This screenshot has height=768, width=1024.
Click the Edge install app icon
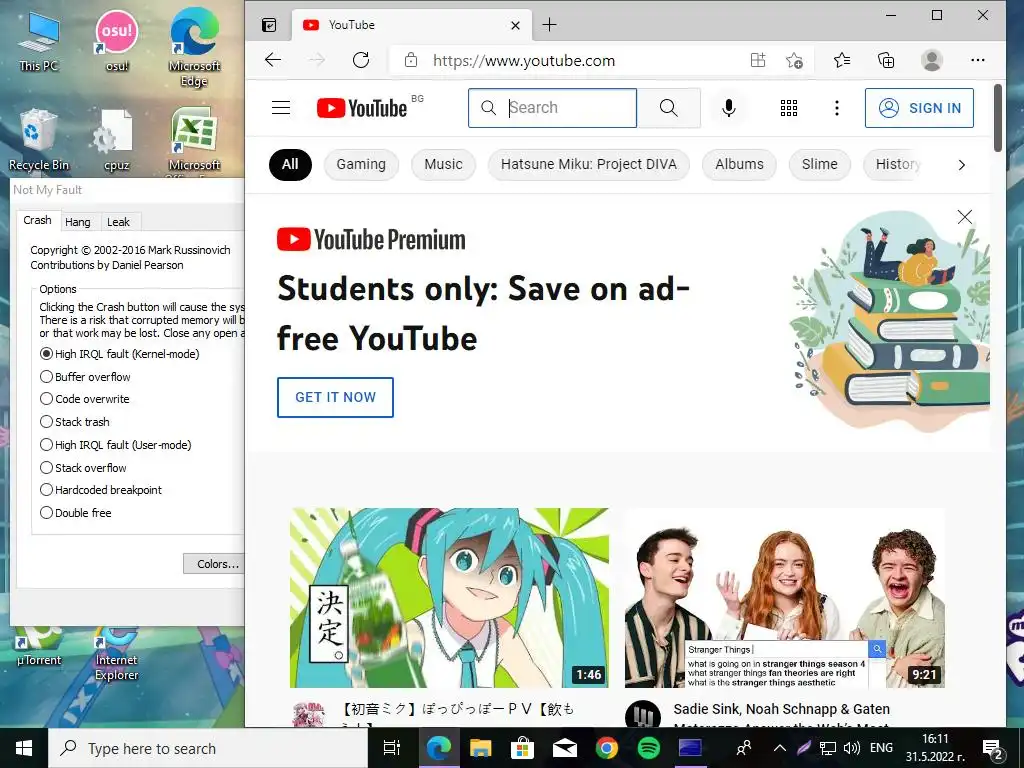[x=758, y=60]
